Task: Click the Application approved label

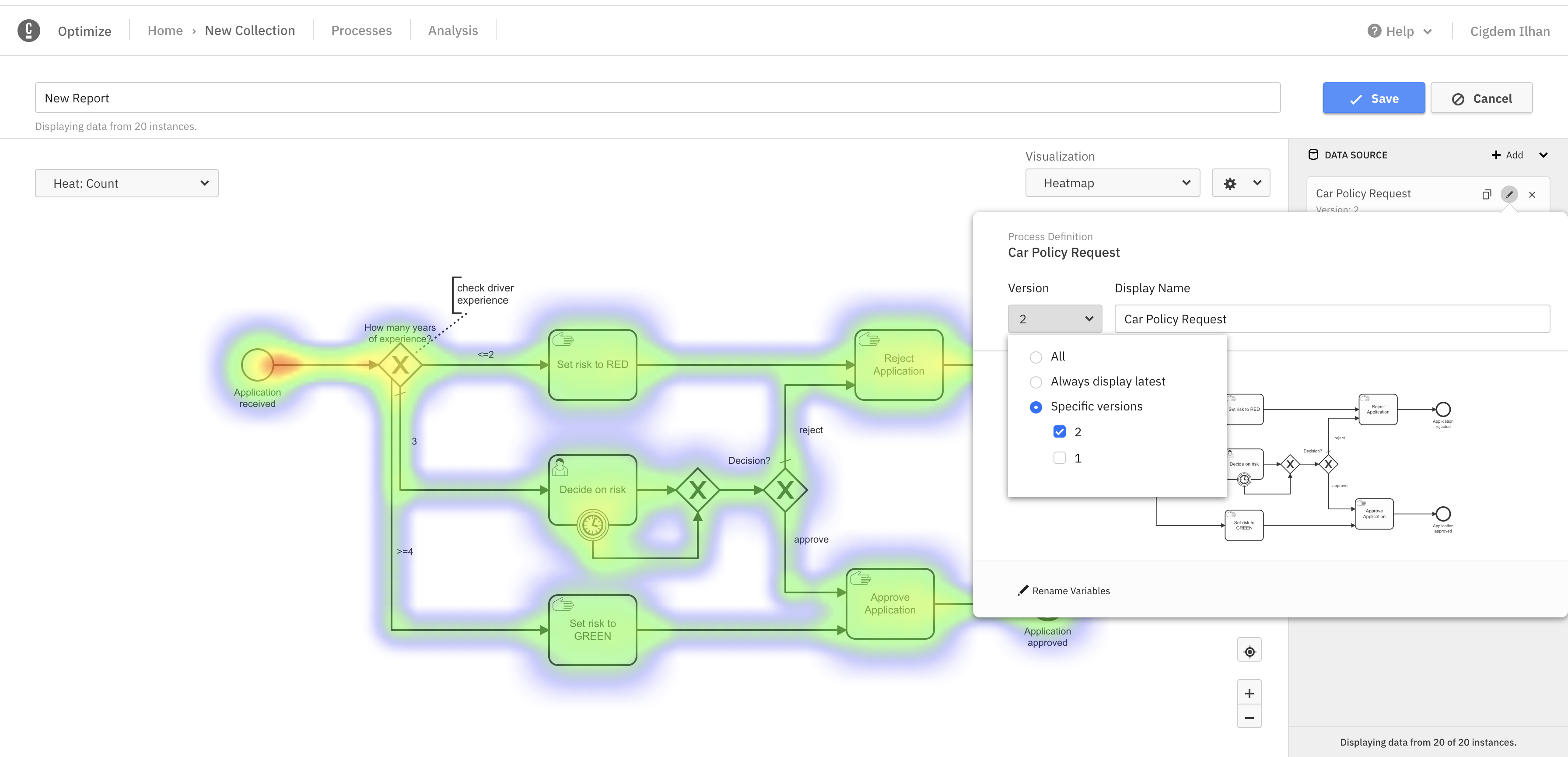Action: point(1047,637)
